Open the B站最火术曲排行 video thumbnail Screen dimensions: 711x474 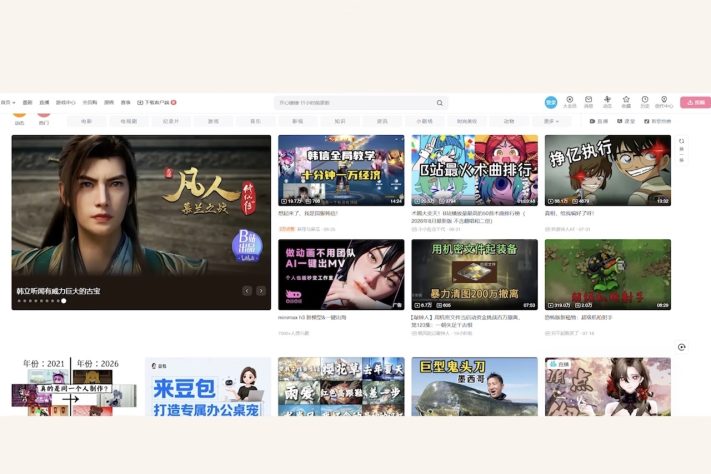click(474, 170)
